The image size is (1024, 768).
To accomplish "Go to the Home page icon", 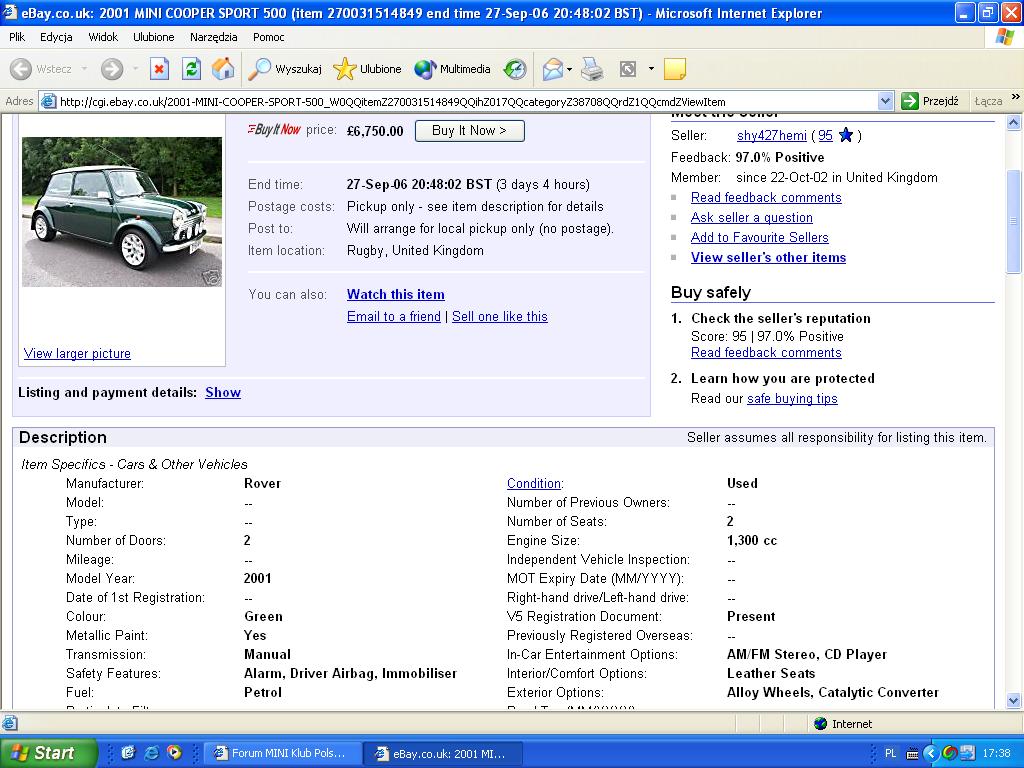I will pyautogui.click(x=223, y=69).
